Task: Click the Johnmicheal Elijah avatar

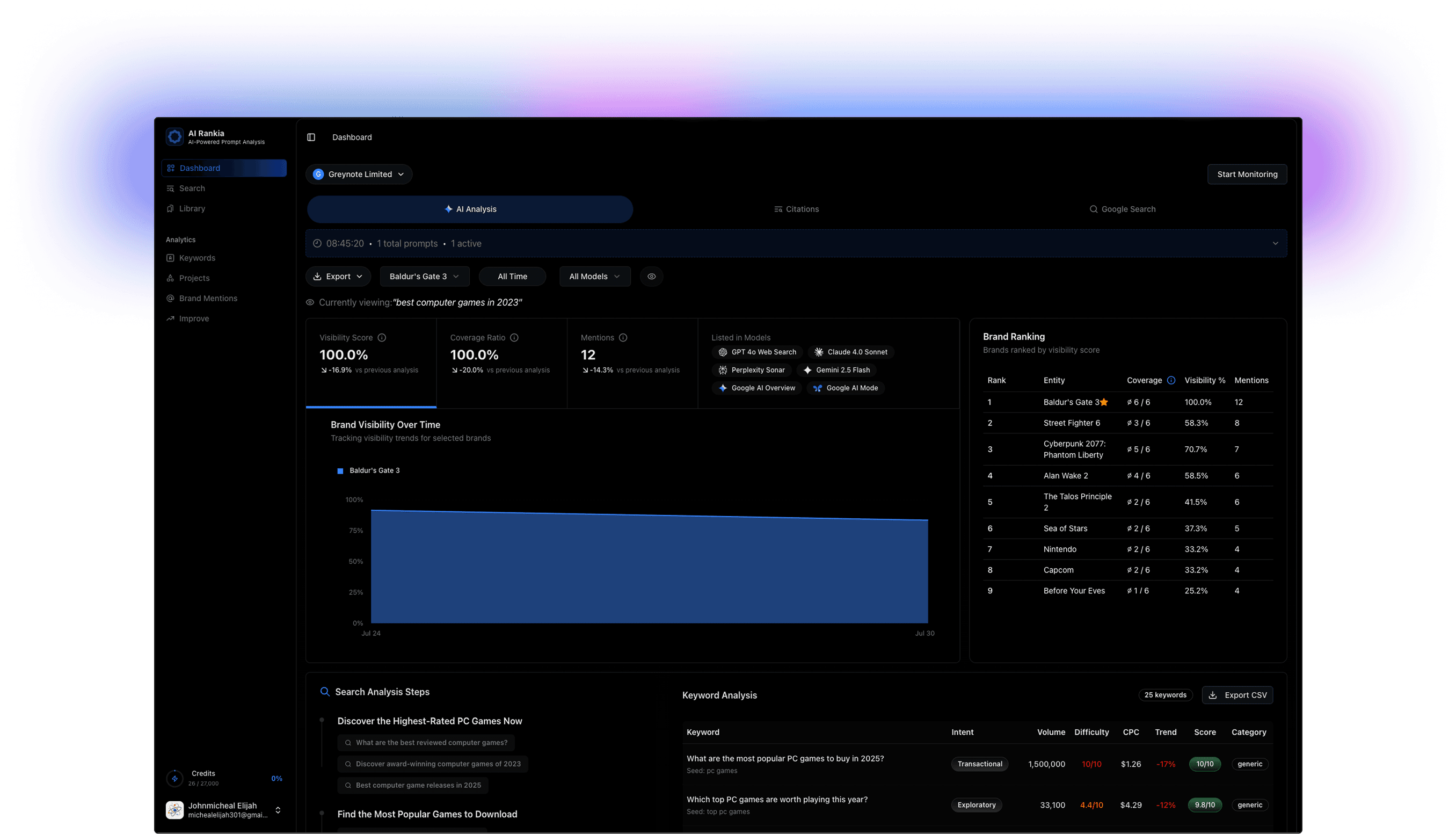Action: point(174,810)
